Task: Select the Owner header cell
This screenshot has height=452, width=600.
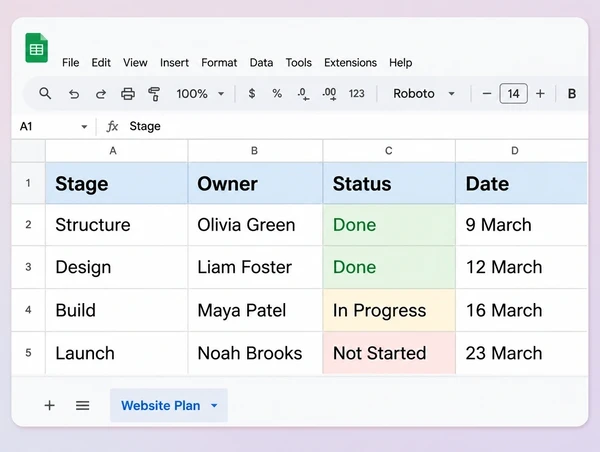Action: [255, 183]
